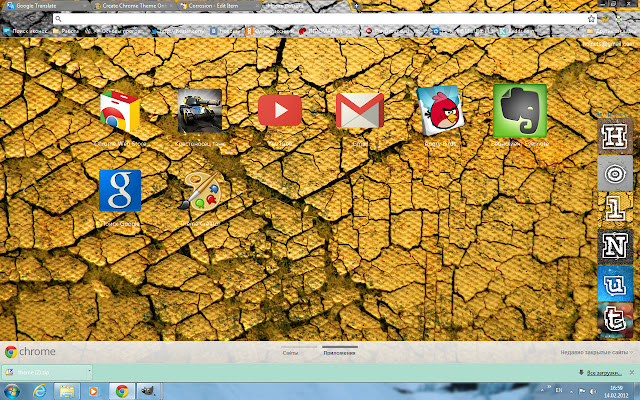Open the blue u thumbnail in the right strip
The width and height of the screenshot is (640, 400).
(x=615, y=284)
